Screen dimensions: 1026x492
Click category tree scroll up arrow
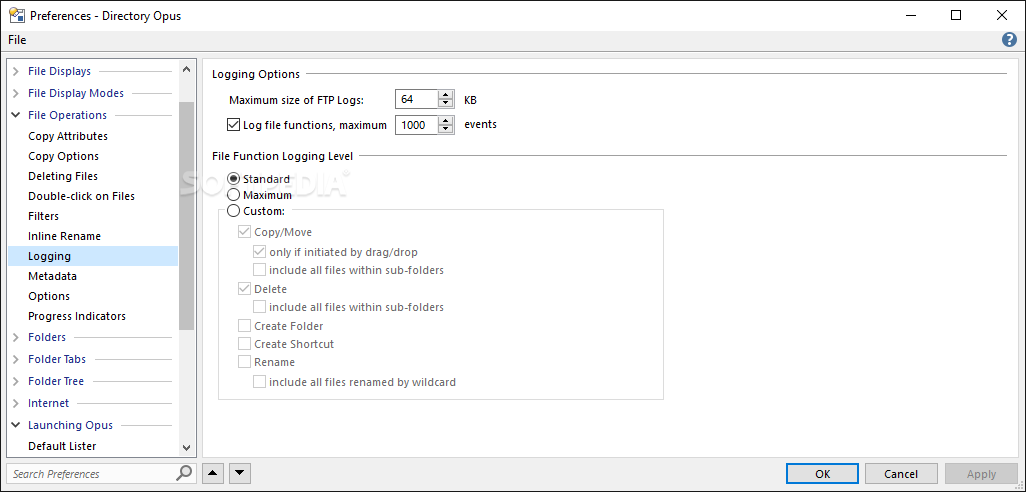coord(186,69)
